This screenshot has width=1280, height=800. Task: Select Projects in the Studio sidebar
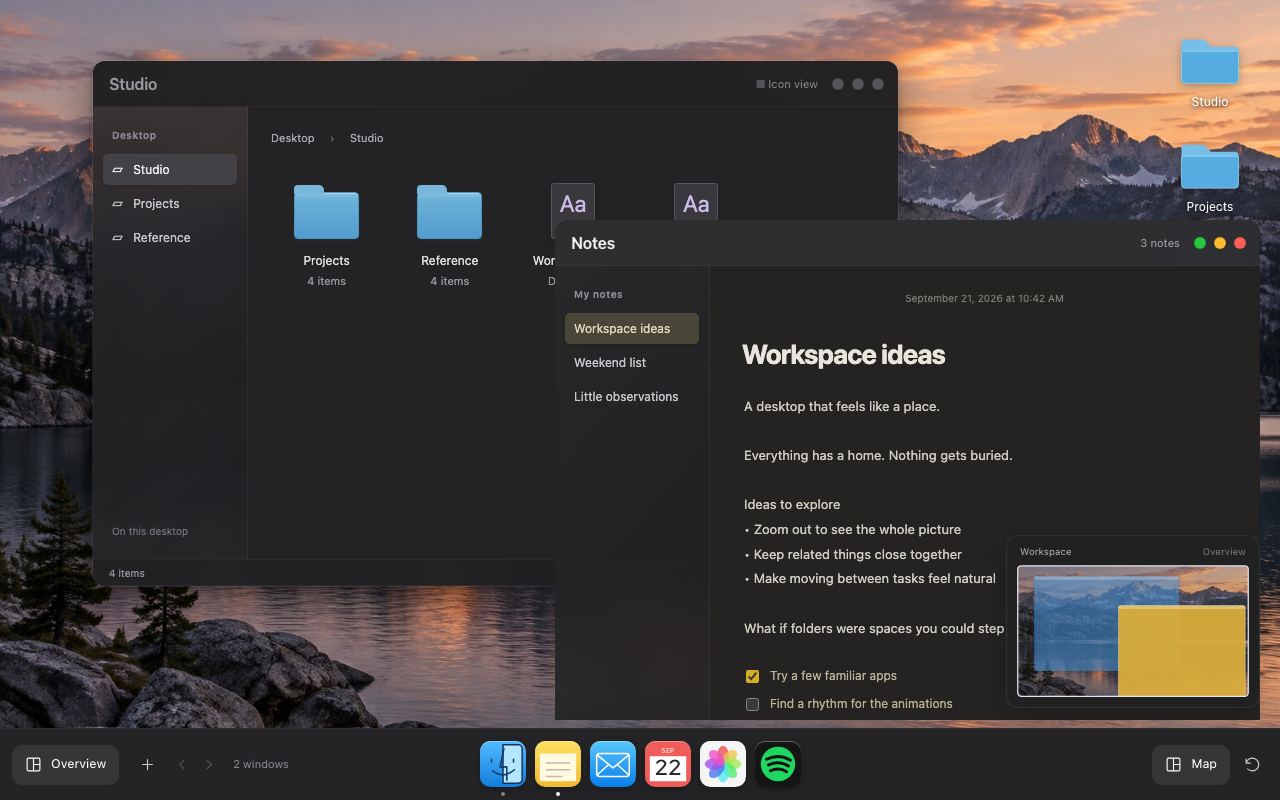[170, 203]
